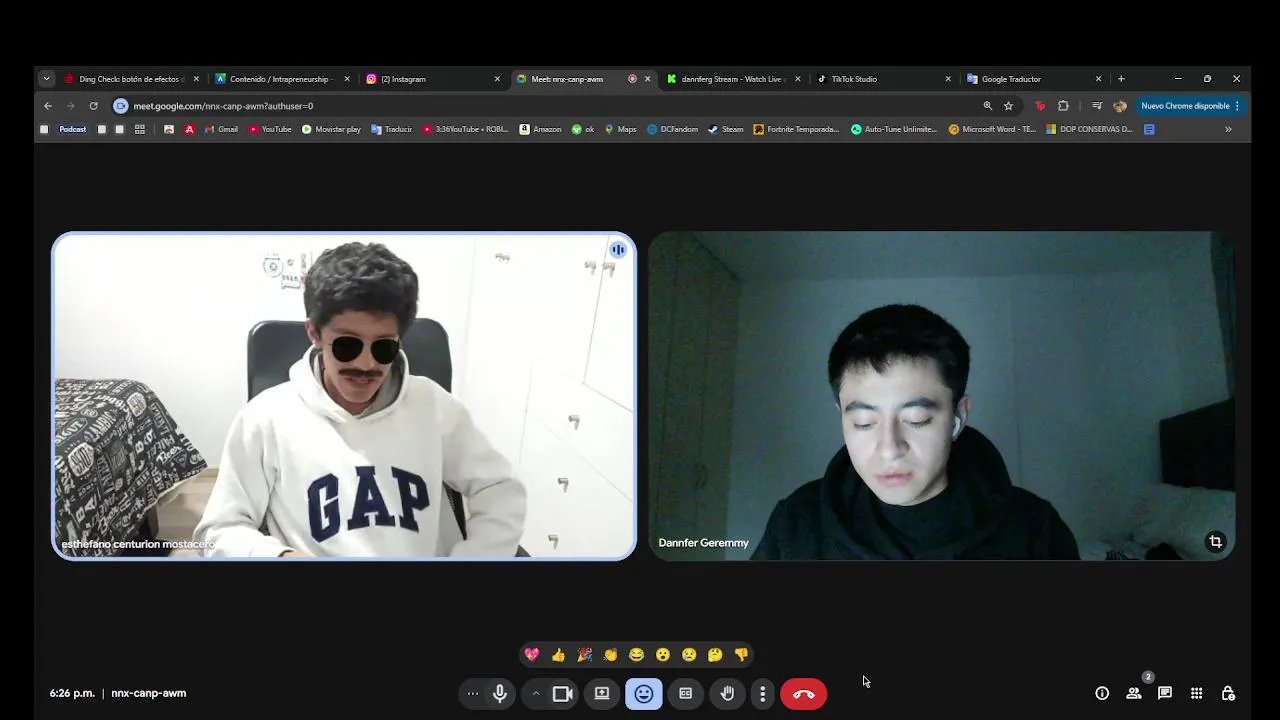Select esthefano centurion video tile
This screenshot has height=720, width=1280.
(344, 396)
